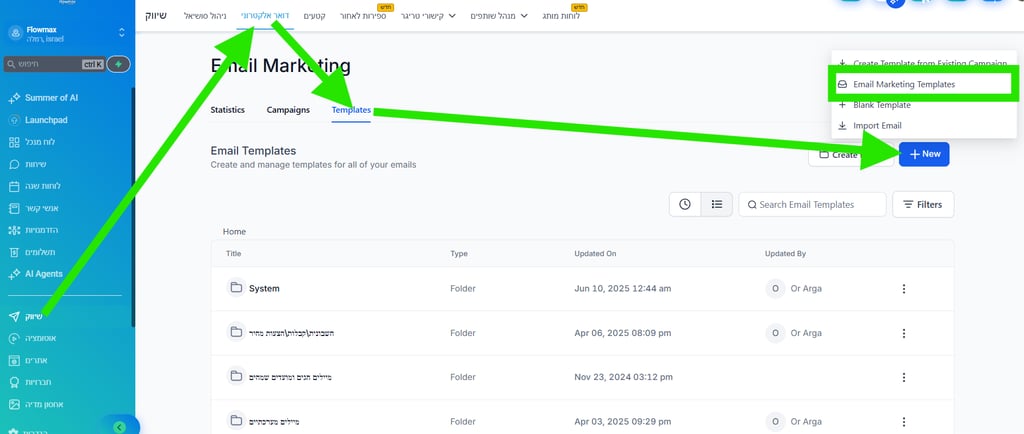Open דואר אלקטרוני top navigation tab

point(266,16)
